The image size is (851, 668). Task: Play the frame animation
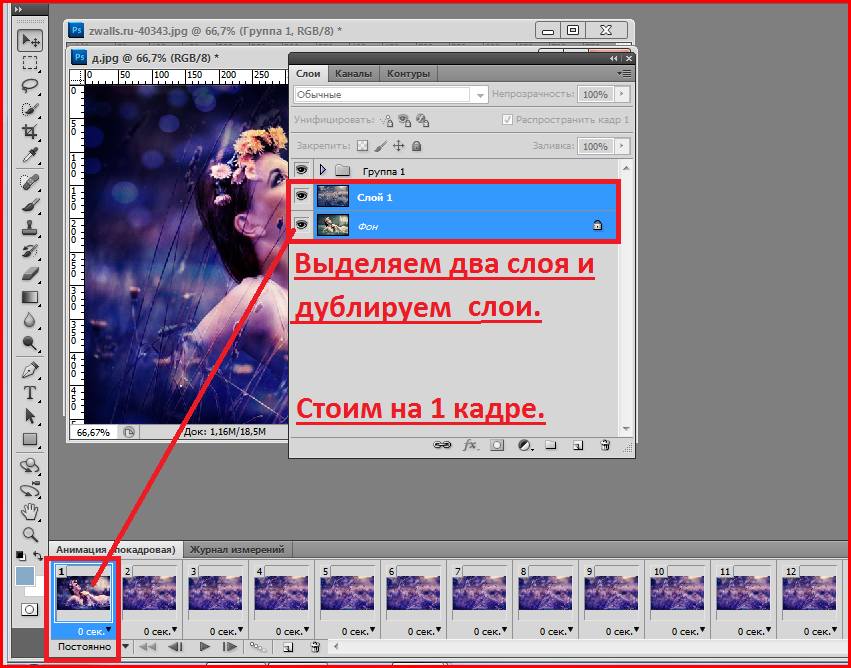[205, 646]
